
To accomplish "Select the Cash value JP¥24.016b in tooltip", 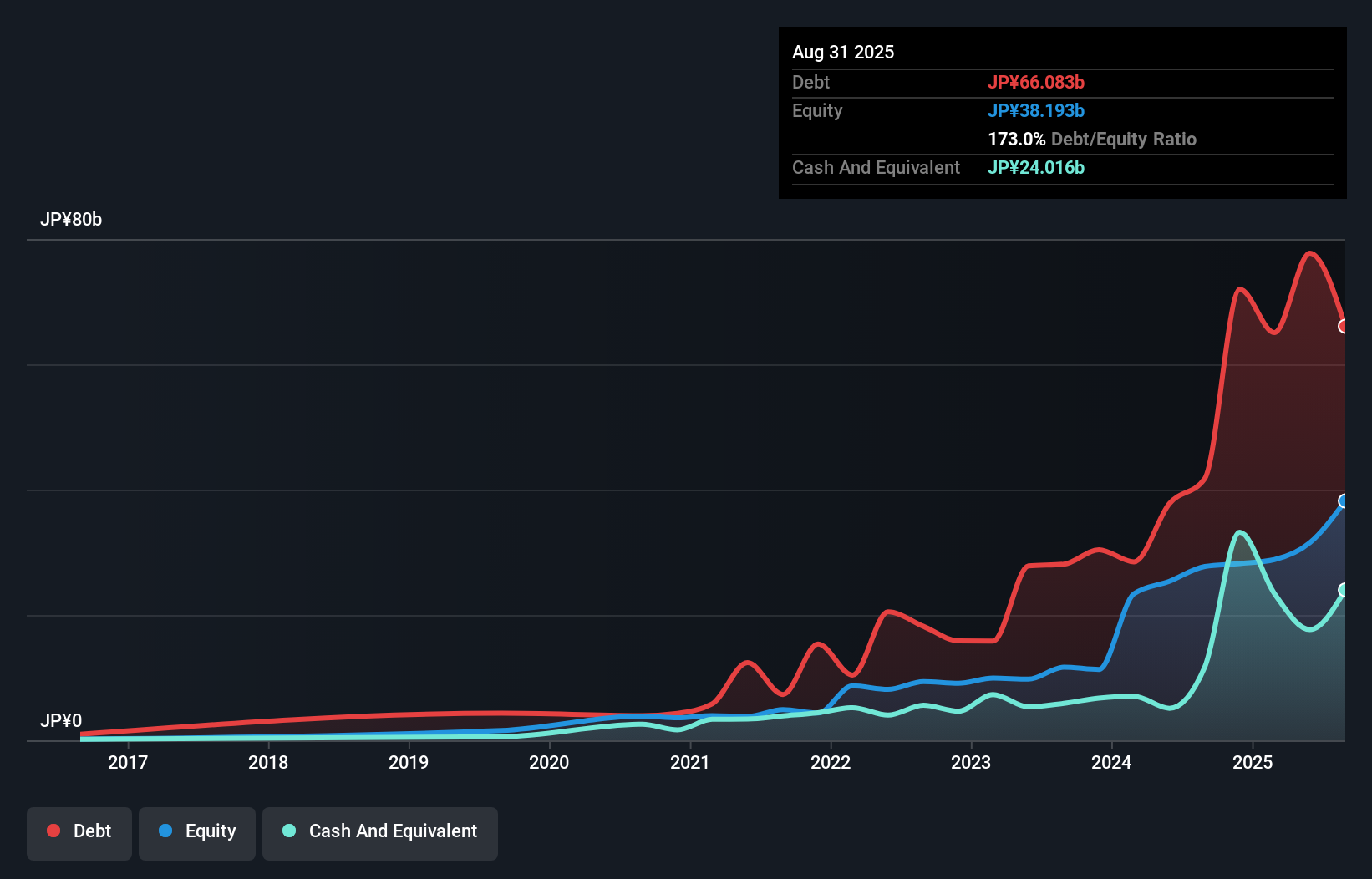I will [x=1036, y=167].
